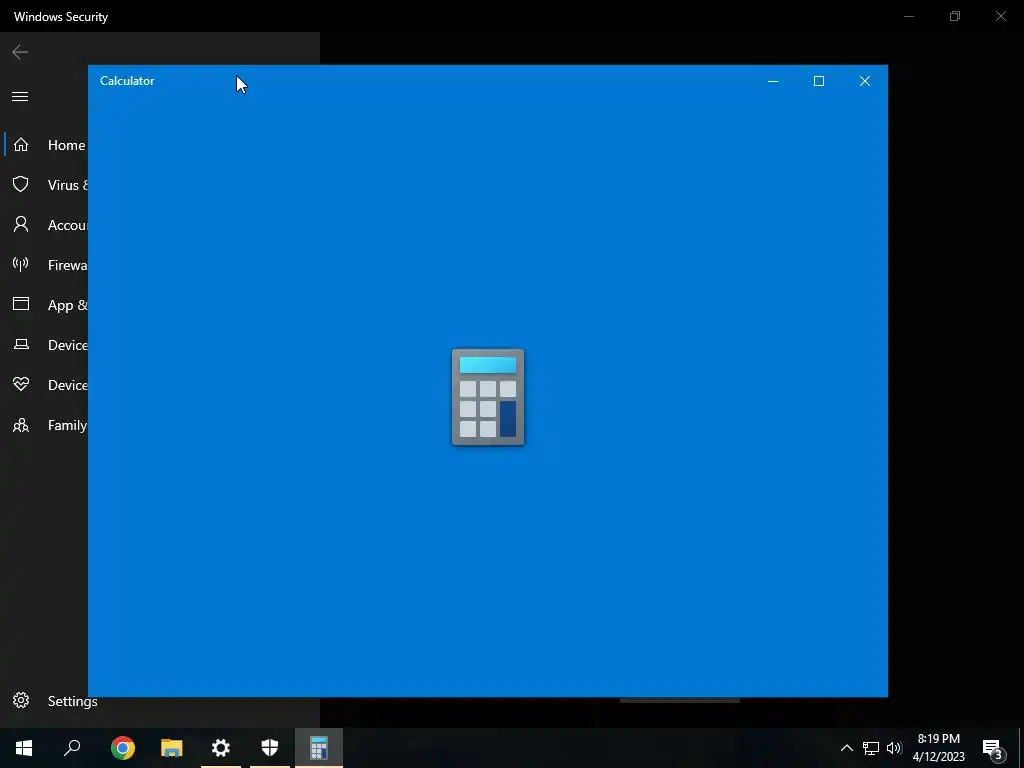Open the volume speaker tray icon
The image size is (1024, 768).
pyautogui.click(x=894, y=748)
